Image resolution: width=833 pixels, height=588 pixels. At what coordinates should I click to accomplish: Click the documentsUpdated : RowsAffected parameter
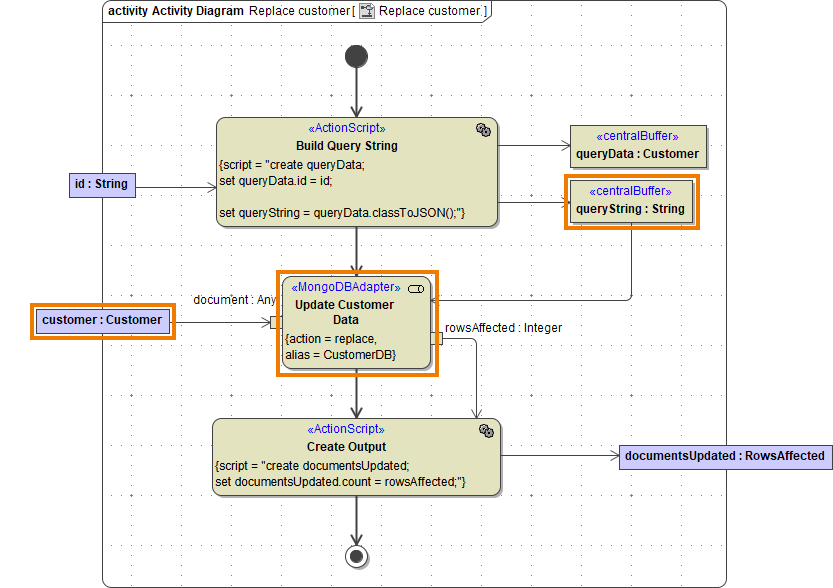725,456
